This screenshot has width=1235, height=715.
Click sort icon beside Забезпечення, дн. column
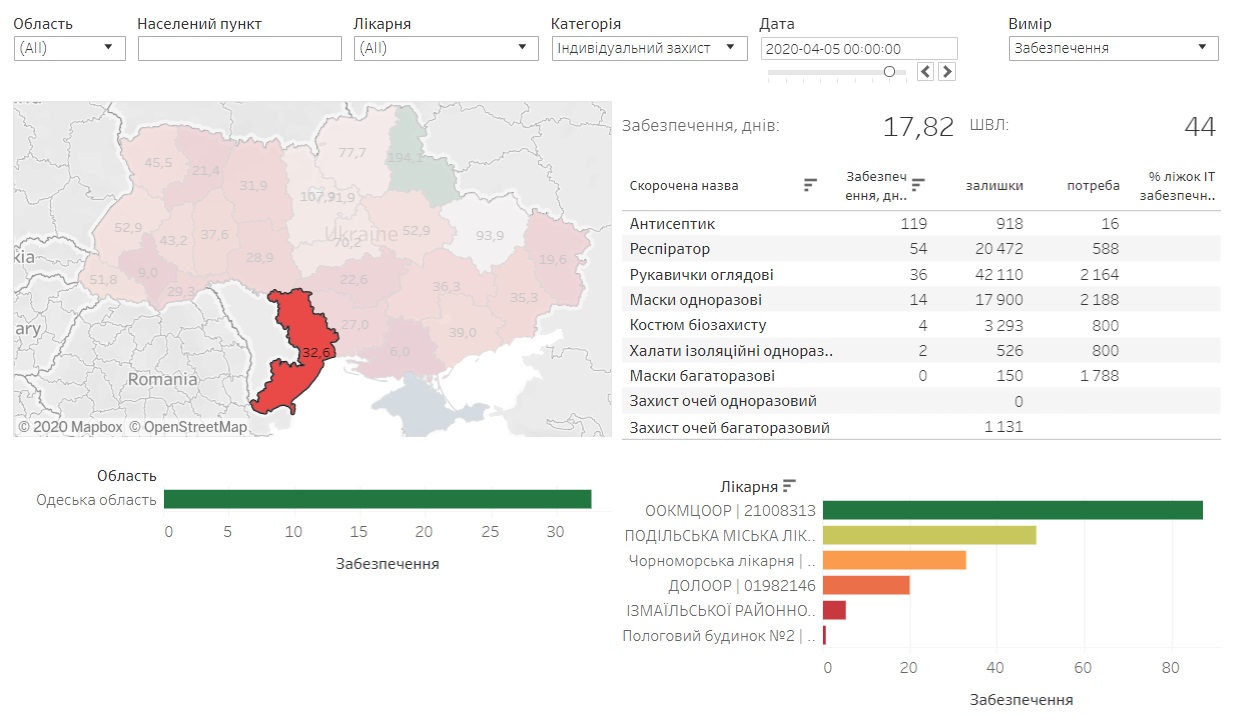918,185
